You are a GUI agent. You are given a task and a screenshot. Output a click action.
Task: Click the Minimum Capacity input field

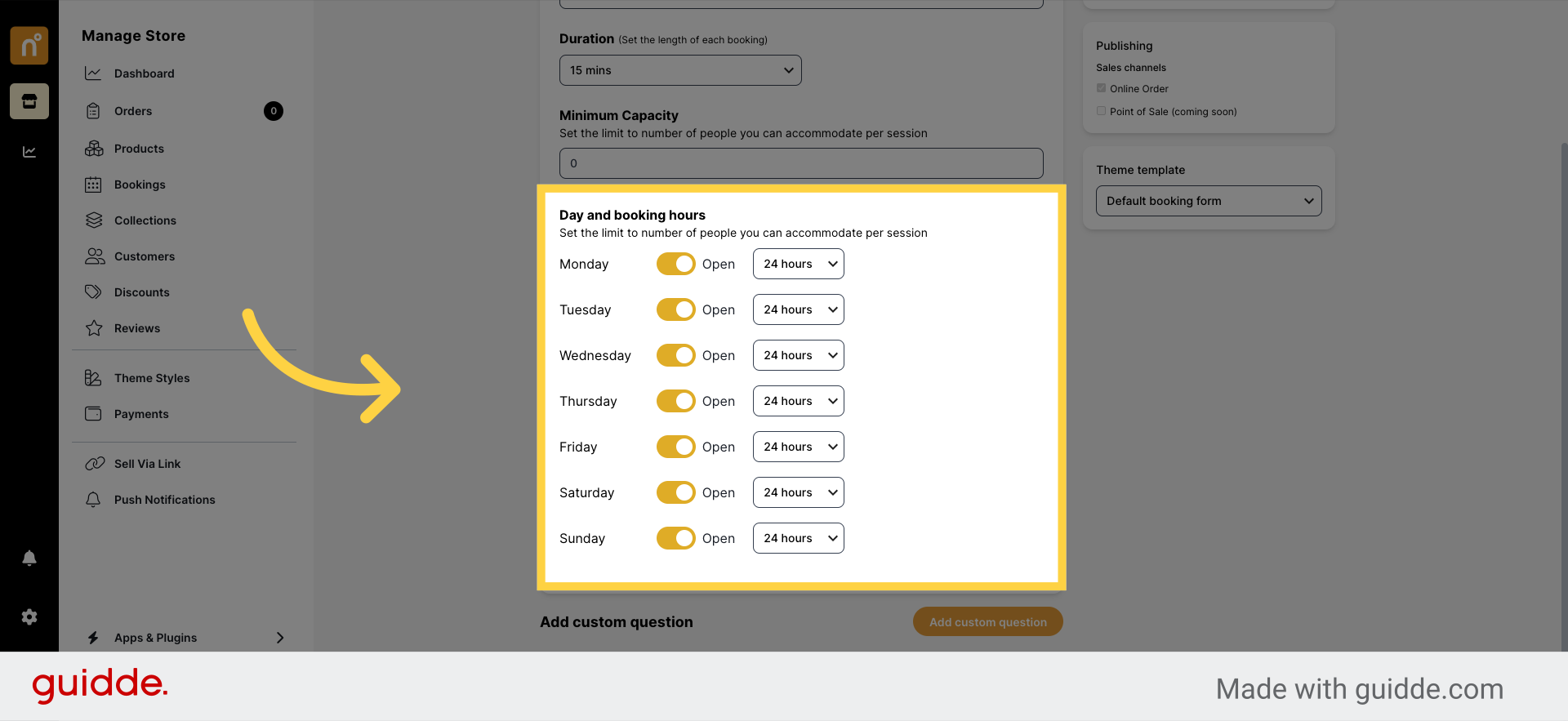click(x=801, y=163)
